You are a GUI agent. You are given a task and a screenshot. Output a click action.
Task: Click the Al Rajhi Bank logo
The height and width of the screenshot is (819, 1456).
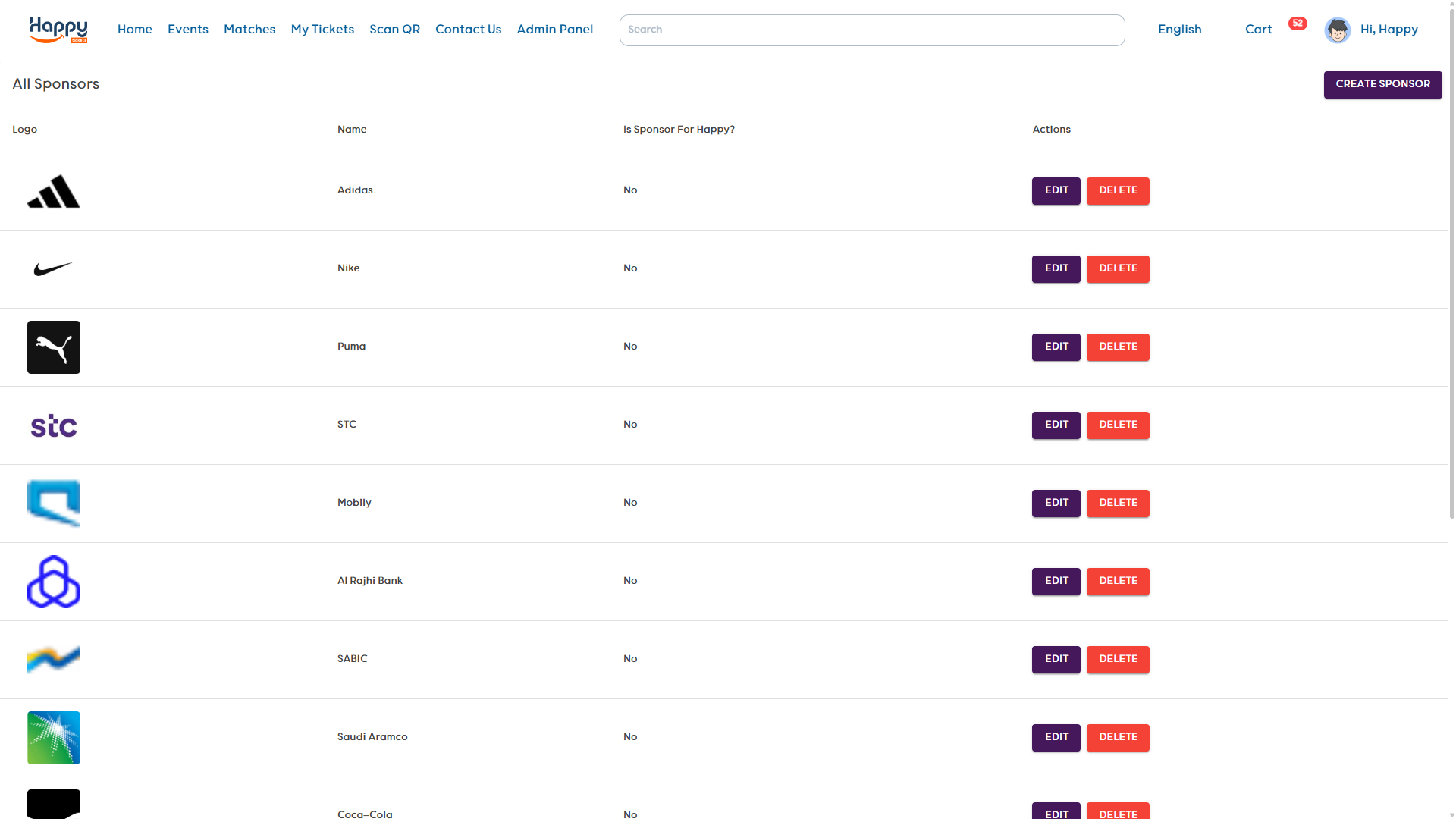point(54,582)
